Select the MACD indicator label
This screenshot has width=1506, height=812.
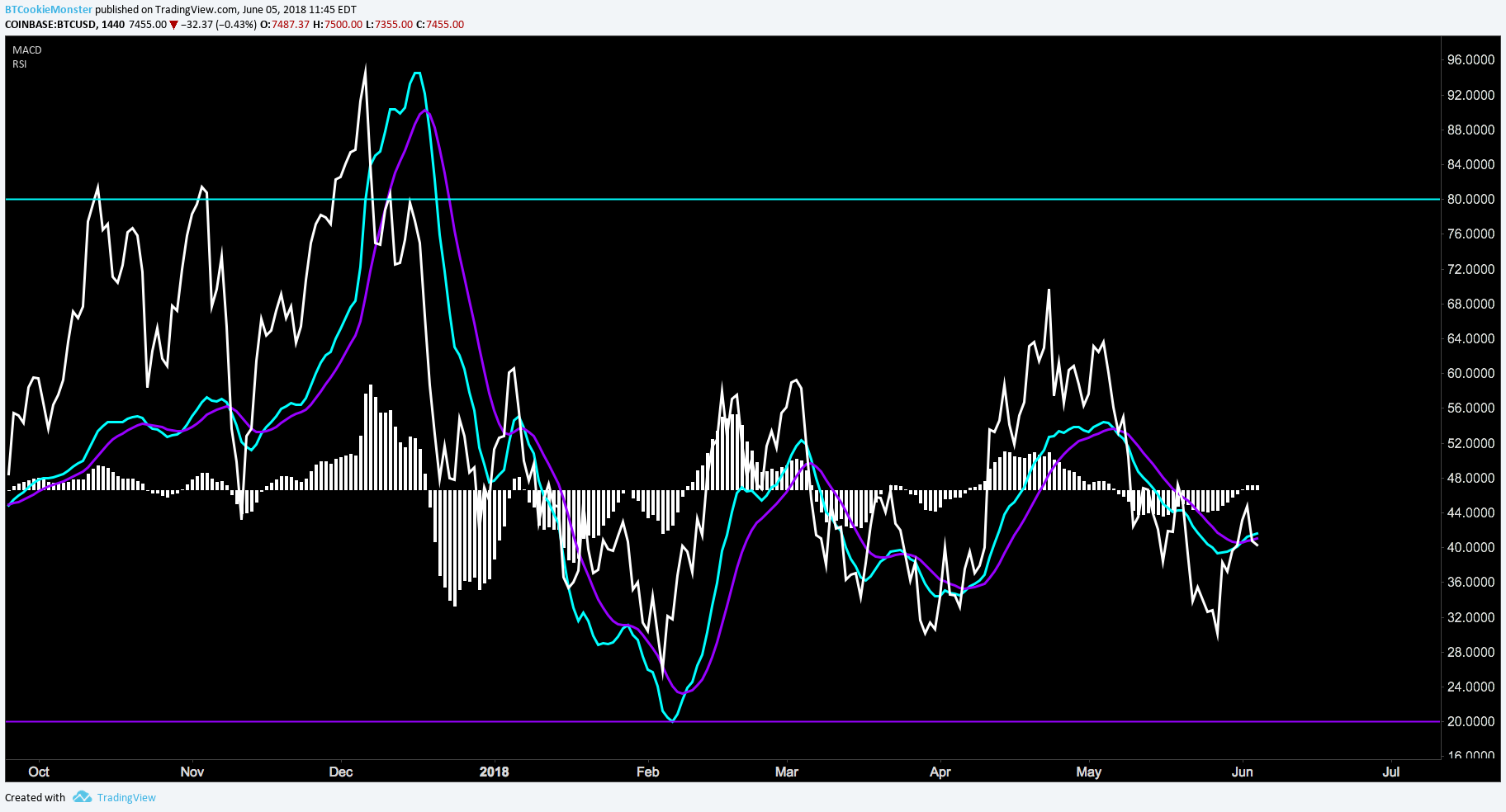click(27, 50)
